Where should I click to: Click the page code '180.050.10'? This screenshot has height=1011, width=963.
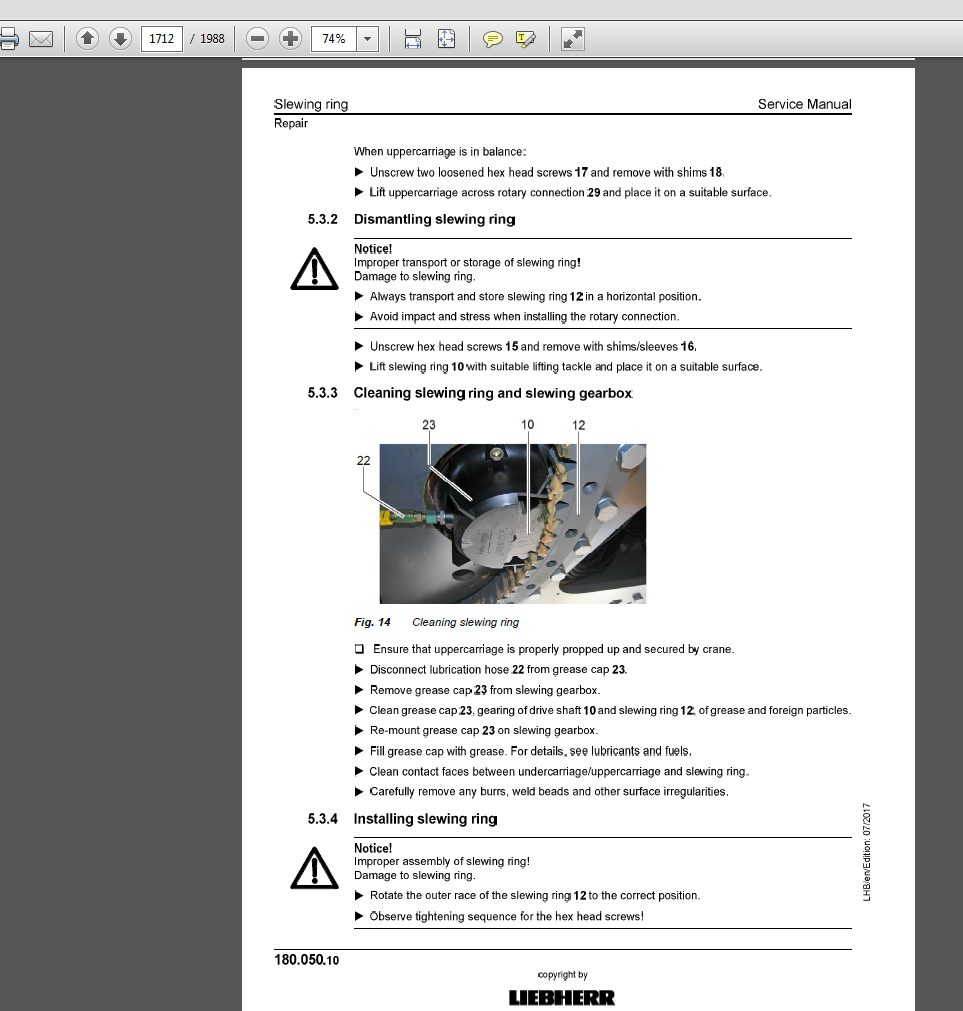pos(306,960)
